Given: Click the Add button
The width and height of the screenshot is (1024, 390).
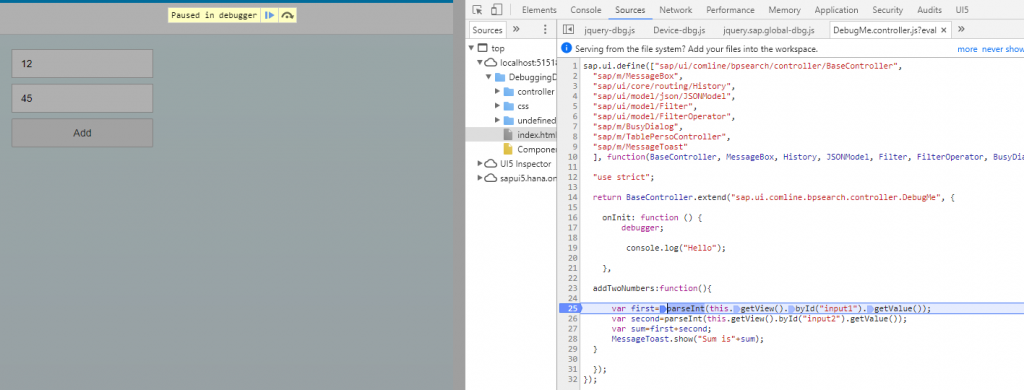Looking at the screenshot, I should (82, 133).
